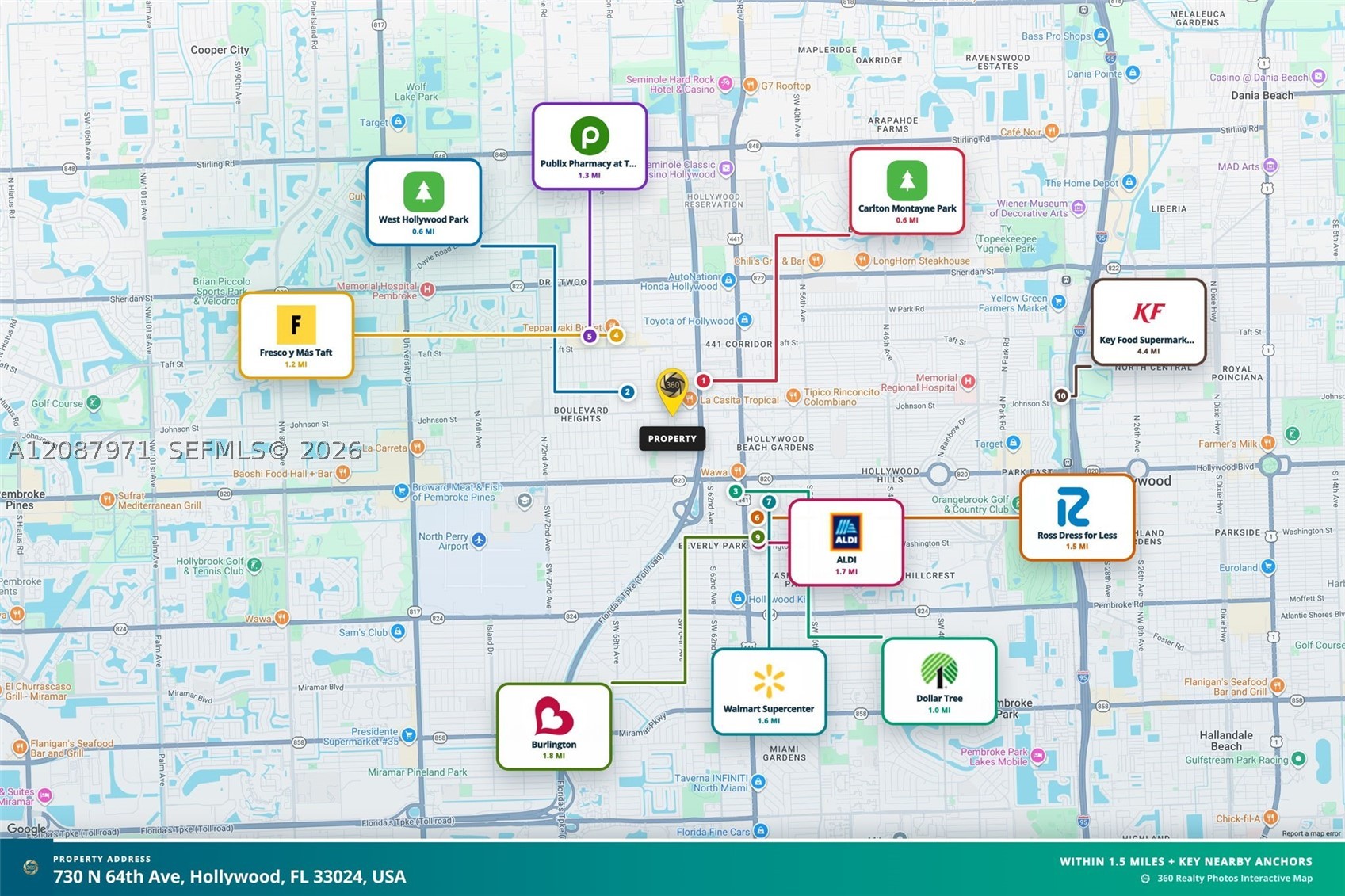Select the Walmart Supercenter card title

coord(769,709)
